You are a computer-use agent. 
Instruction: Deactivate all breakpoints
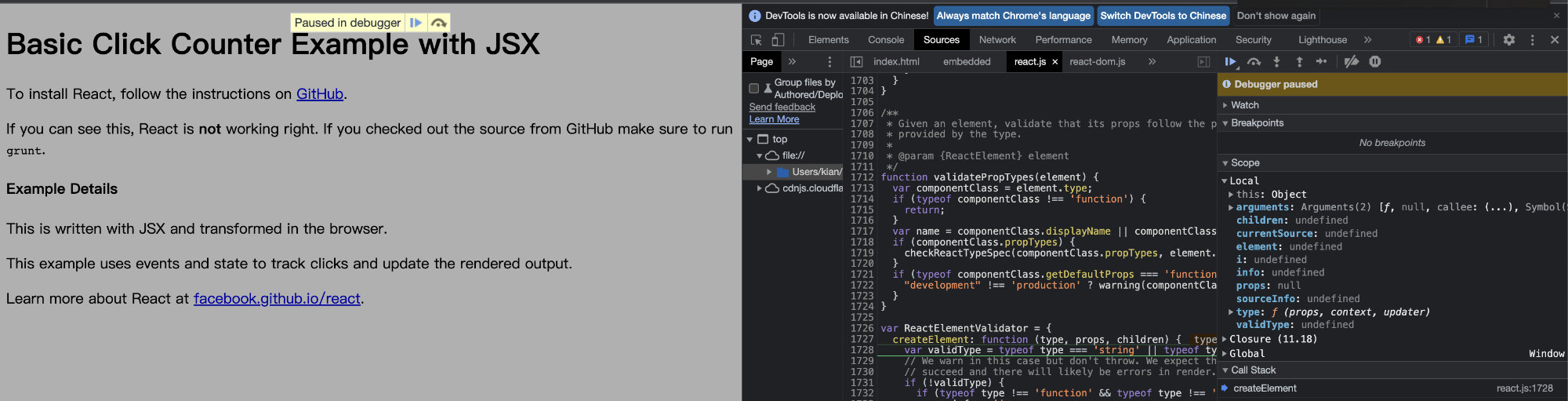pos(1351,62)
